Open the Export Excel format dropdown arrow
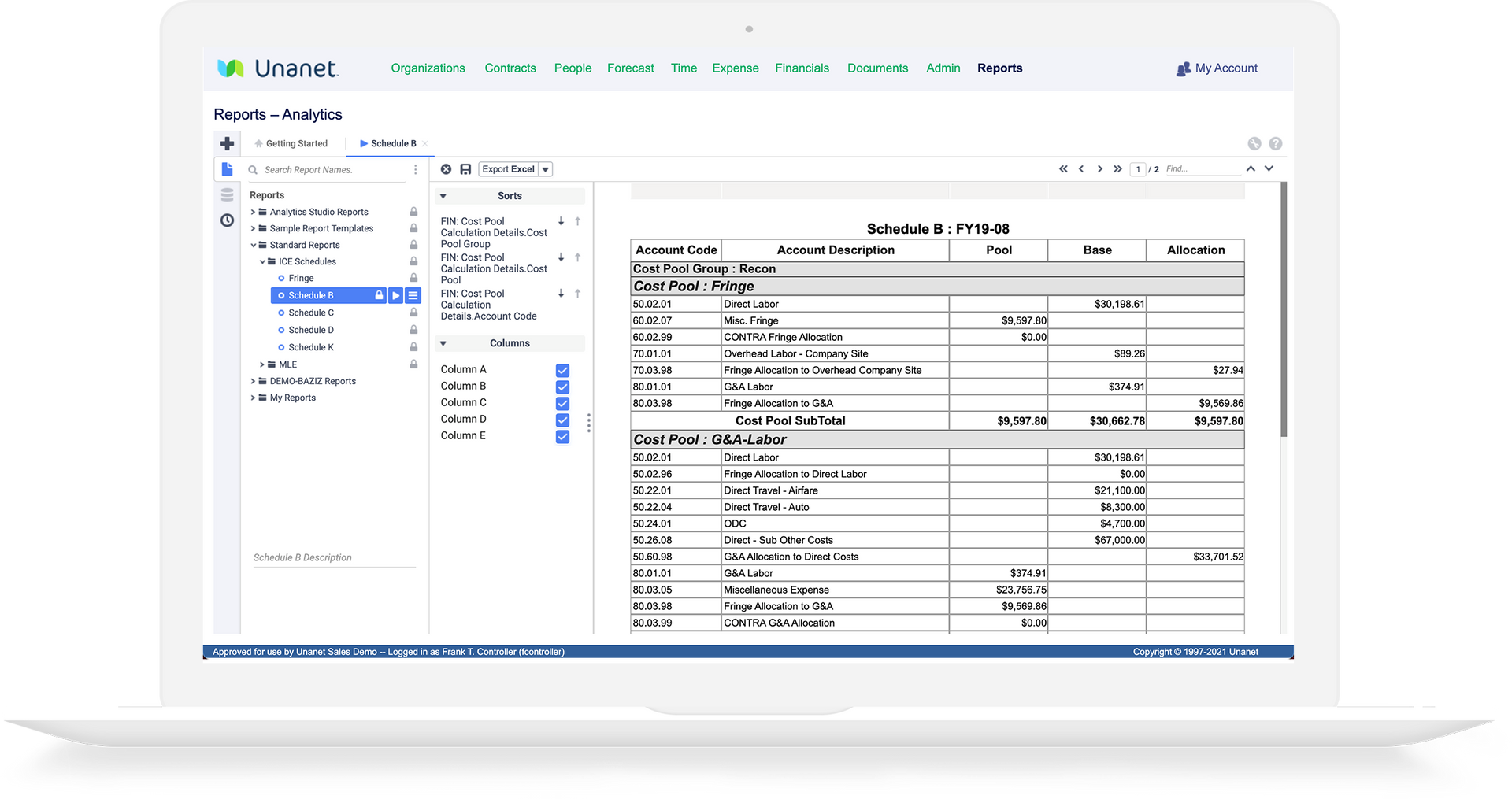 coord(544,168)
